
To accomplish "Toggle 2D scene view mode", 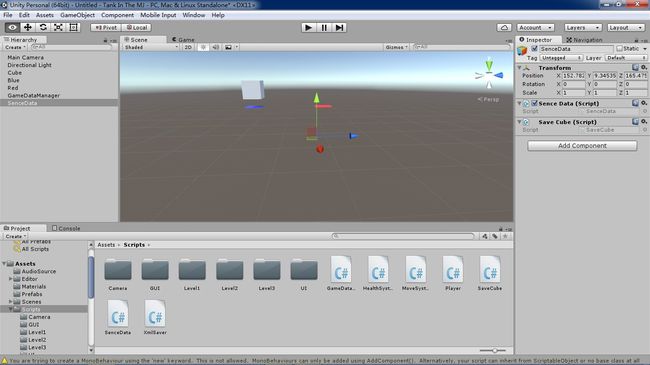I will click(x=188, y=47).
